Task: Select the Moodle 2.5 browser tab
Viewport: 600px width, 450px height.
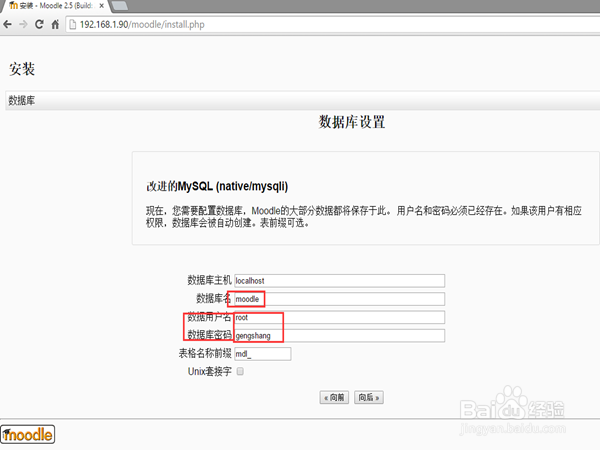Action: pyautogui.click(x=54, y=6)
